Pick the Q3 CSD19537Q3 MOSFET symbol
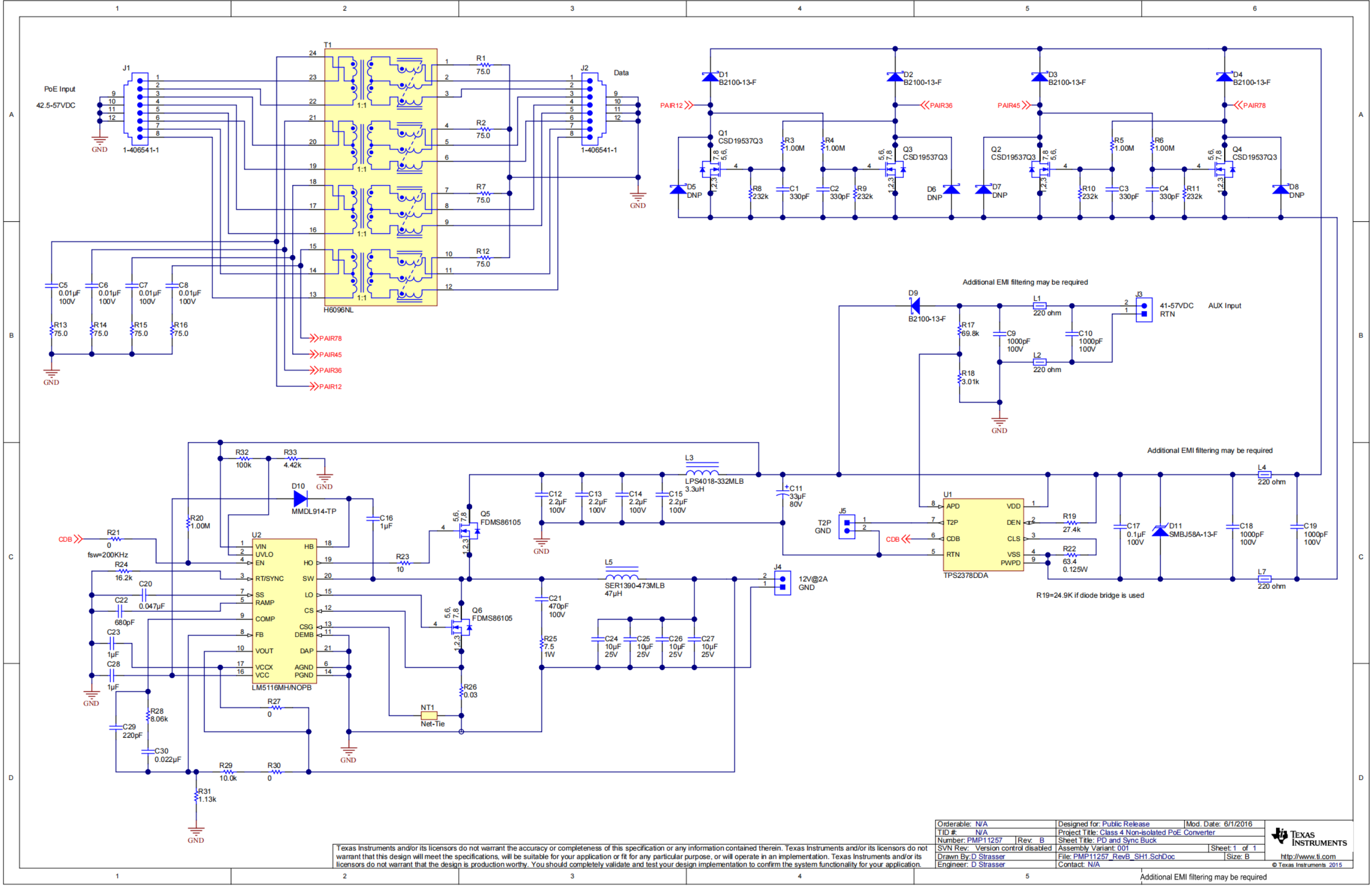This screenshot has height=887, width=1372. point(895,170)
